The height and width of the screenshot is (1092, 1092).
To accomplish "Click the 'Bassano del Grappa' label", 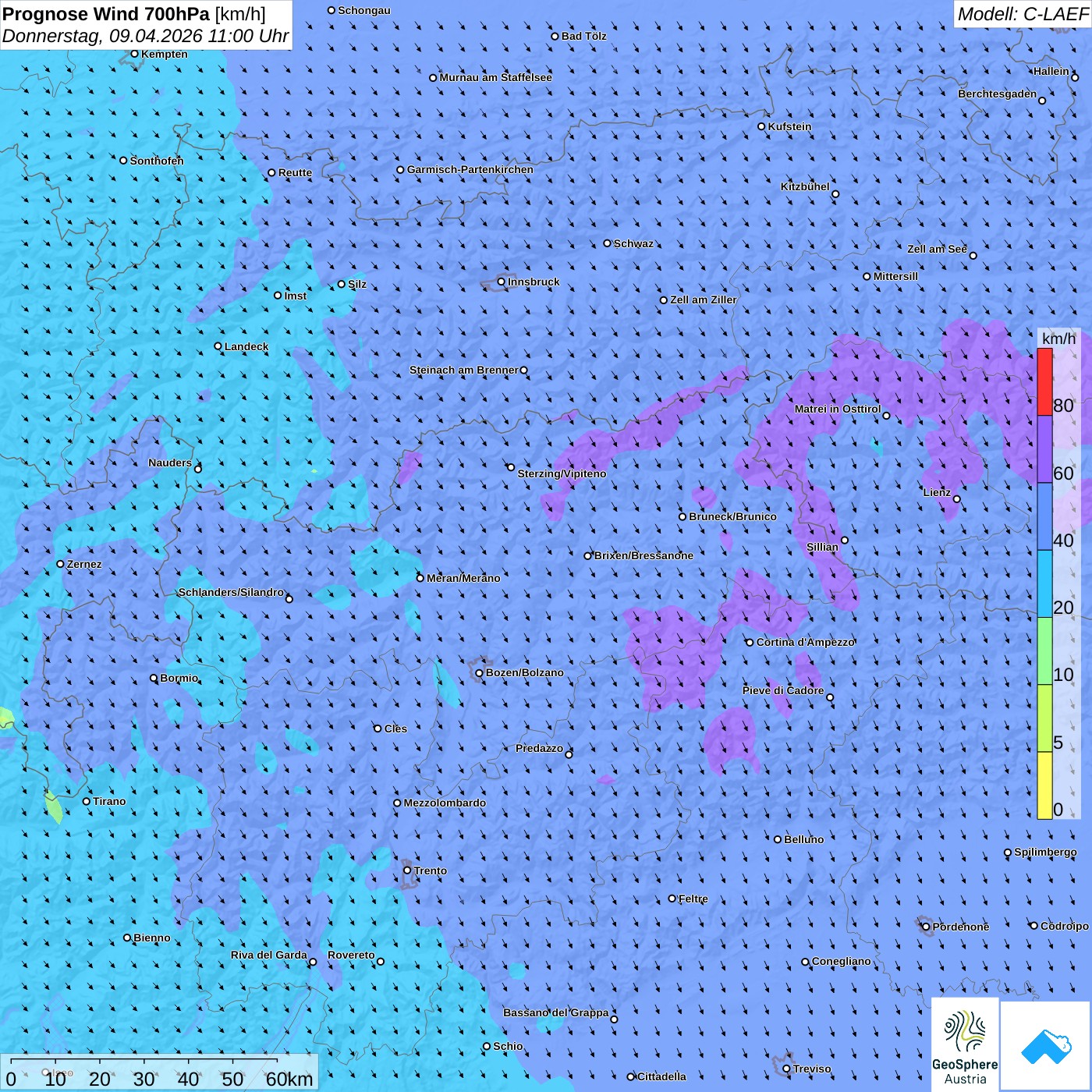I will 556,1012.
